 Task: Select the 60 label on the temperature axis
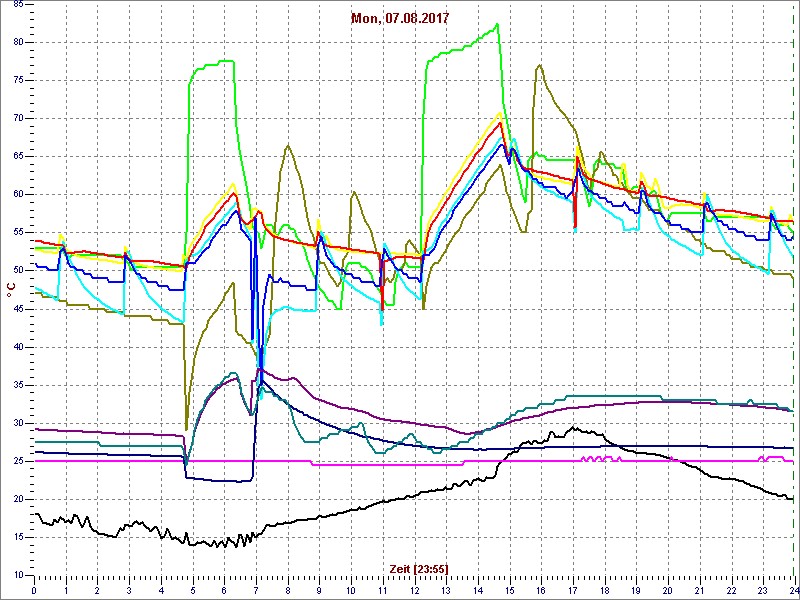point(18,194)
